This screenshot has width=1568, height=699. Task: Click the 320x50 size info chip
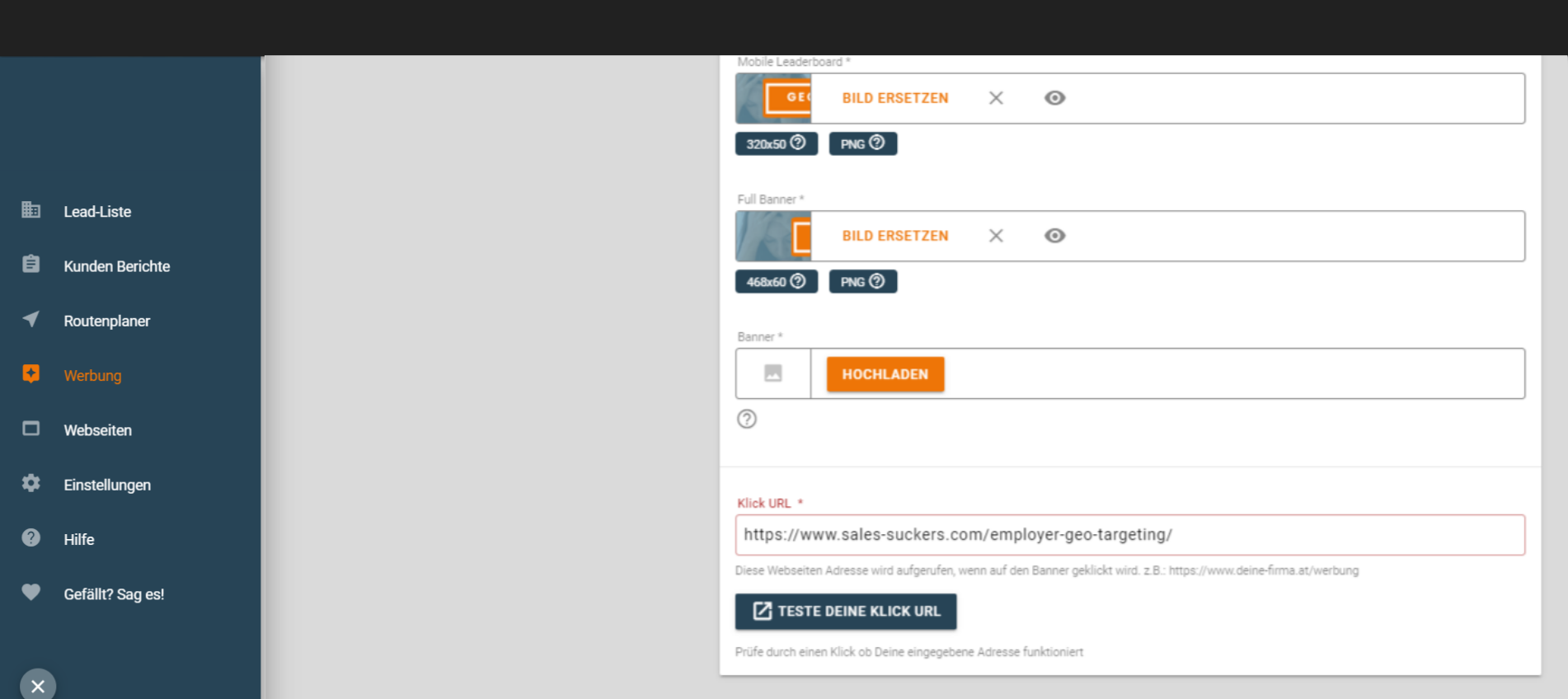(x=777, y=143)
